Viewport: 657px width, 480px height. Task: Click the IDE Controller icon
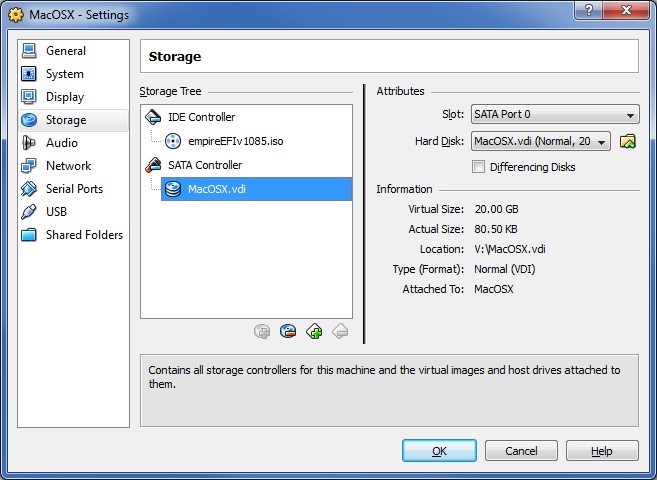[153, 117]
